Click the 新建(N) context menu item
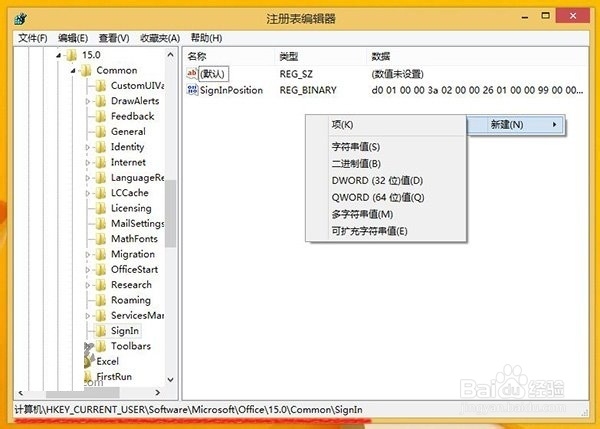 pyautogui.click(x=515, y=125)
